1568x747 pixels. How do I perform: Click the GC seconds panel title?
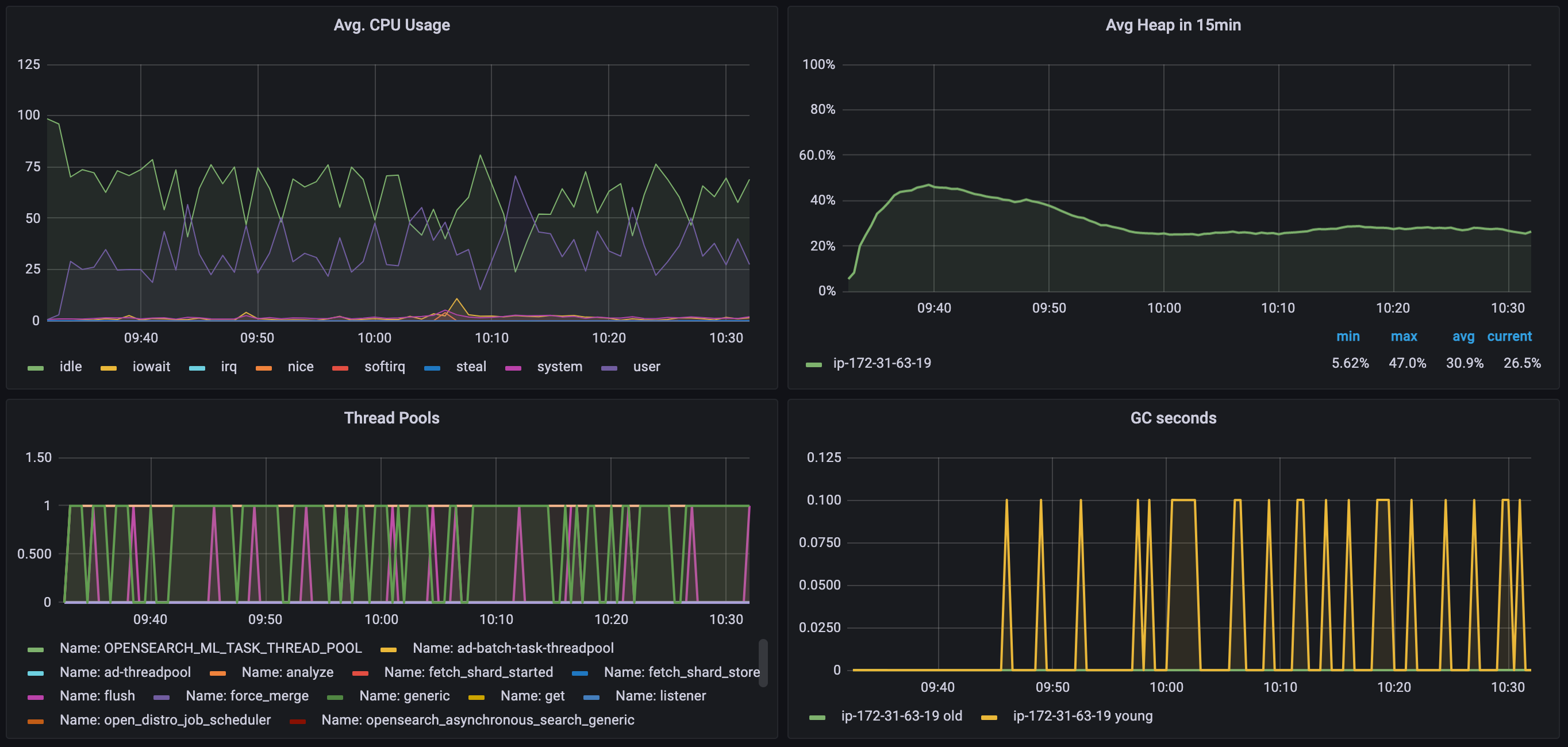click(x=1173, y=418)
